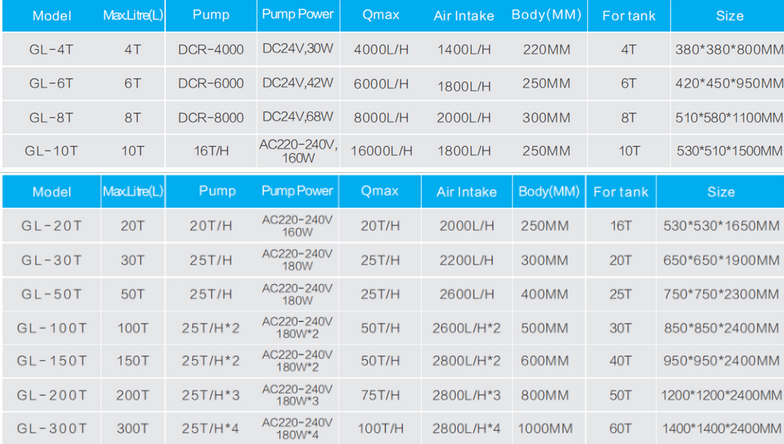Click the 25T/H*4 pump cell
The width and height of the screenshot is (784, 444).
pos(217,427)
